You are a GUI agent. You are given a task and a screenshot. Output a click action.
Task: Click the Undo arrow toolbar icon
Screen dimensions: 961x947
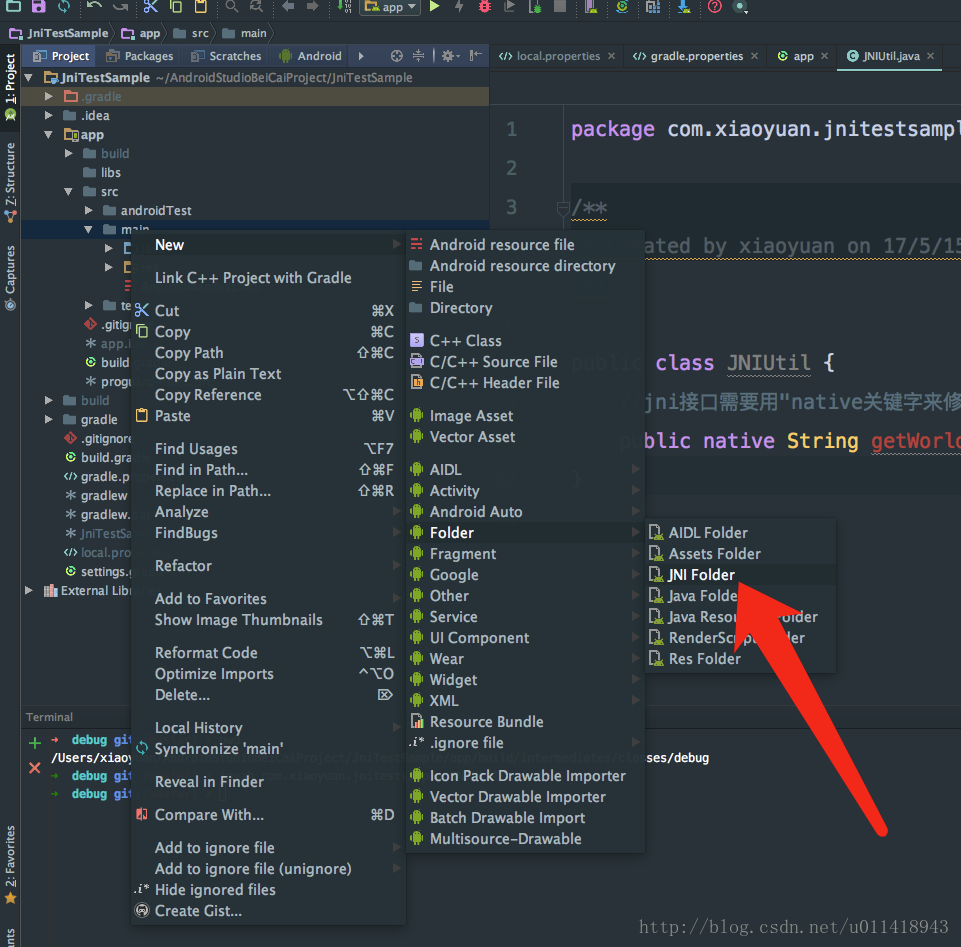(94, 7)
